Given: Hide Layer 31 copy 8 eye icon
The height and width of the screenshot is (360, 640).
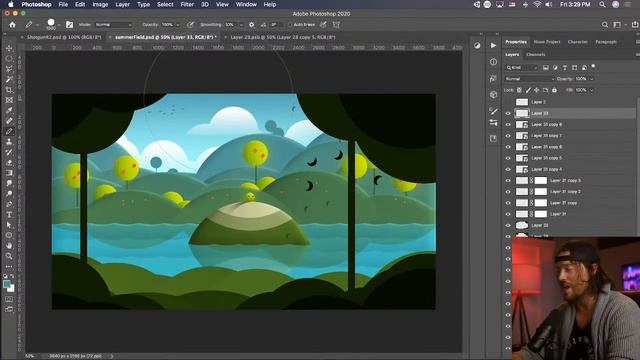Looking at the screenshot, I should [x=508, y=124].
